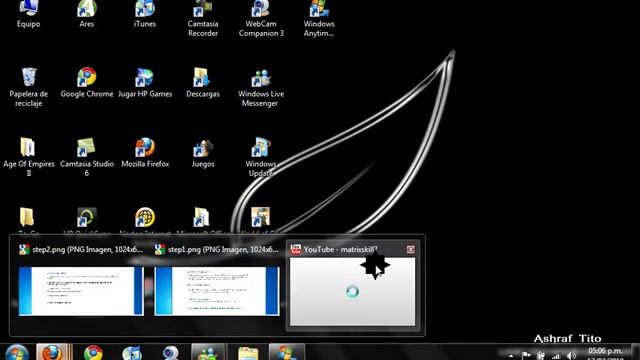The image size is (640, 360).
Task: Switch to the step2.png preview thumbnail
Action: (81, 291)
